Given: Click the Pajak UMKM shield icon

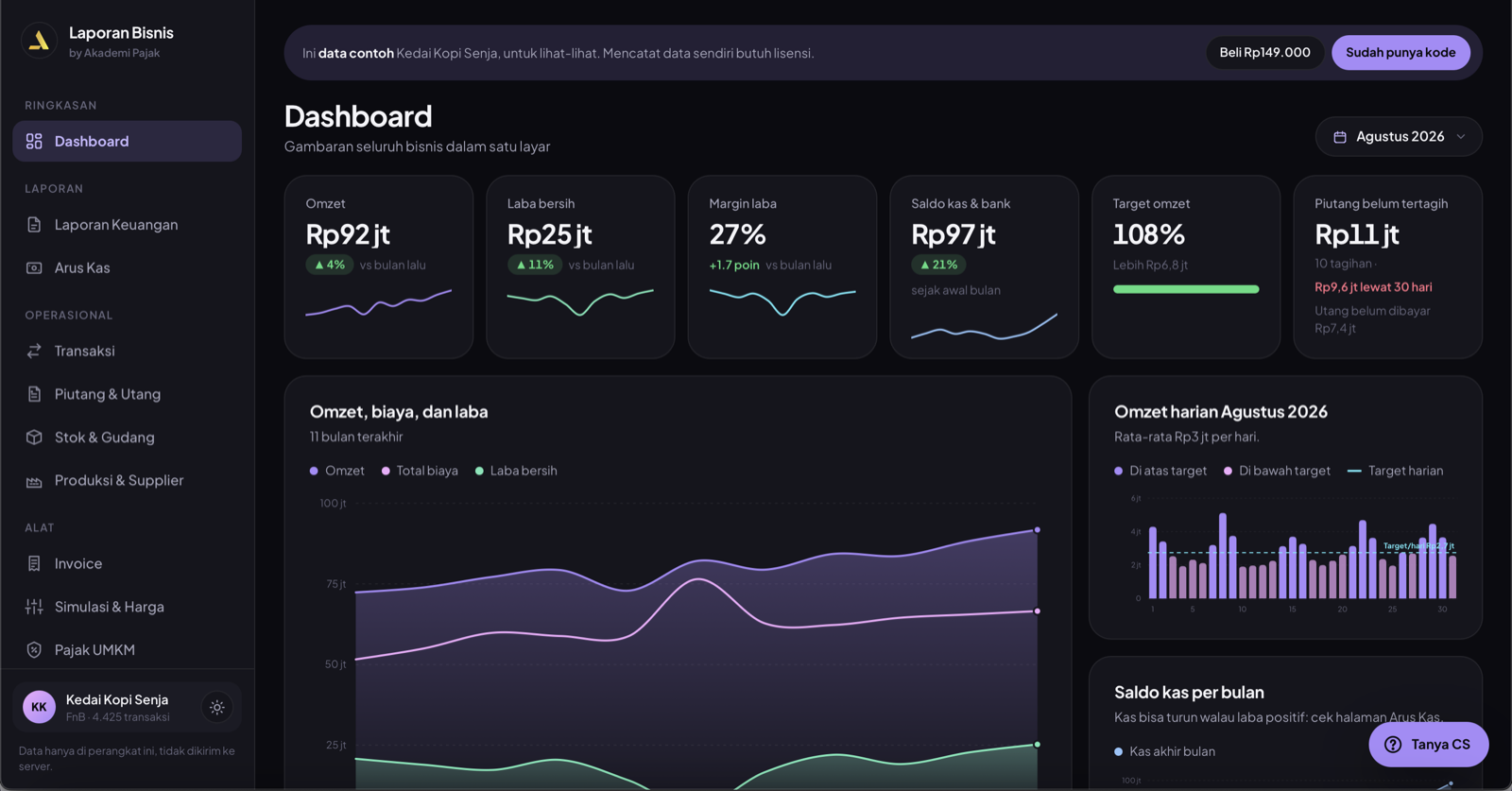Looking at the screenshot, I should (x=34, y=650).
